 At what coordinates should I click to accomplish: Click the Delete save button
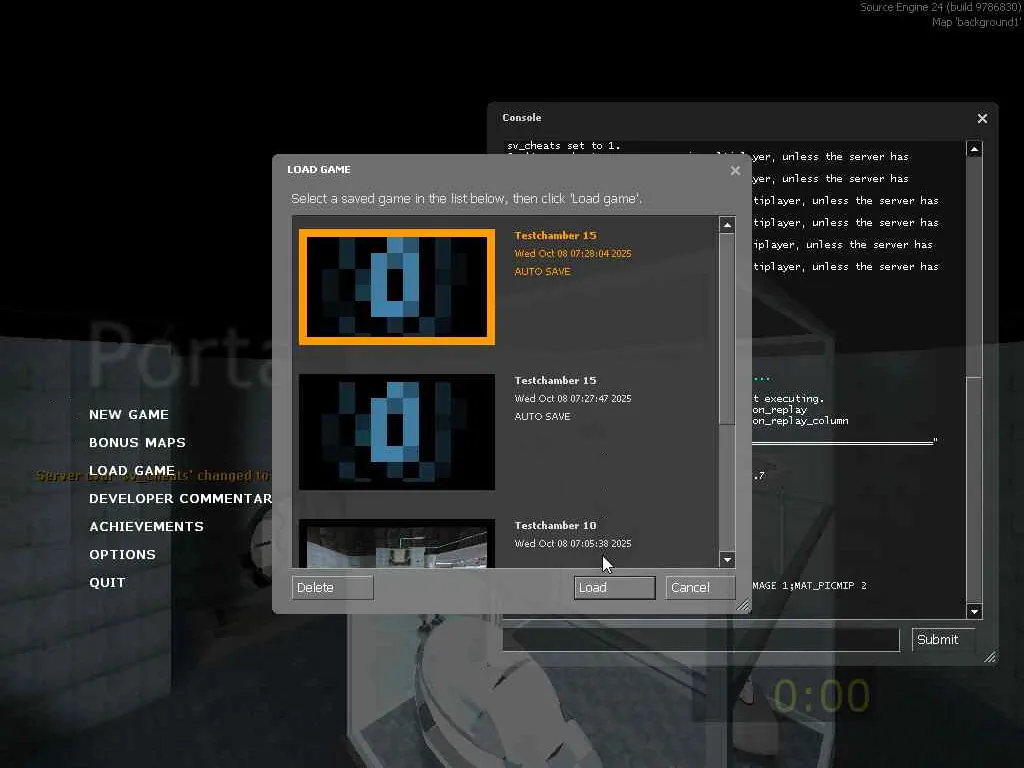click(332, 587)
